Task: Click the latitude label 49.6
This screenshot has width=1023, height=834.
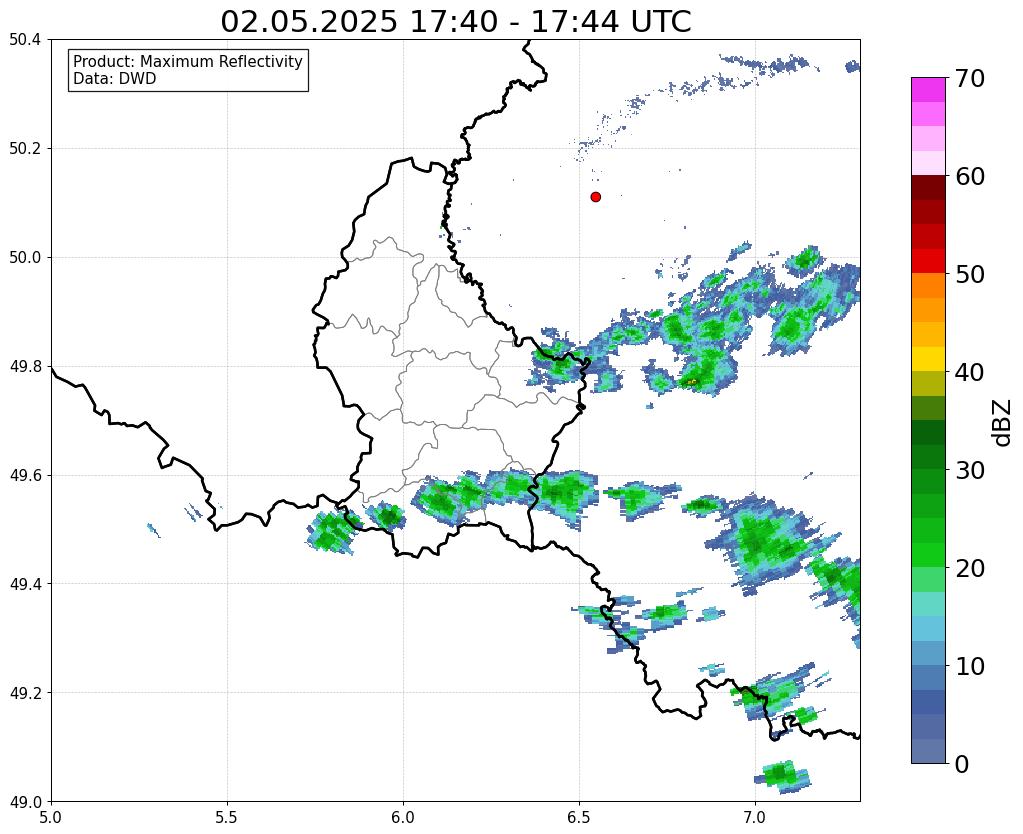Action: coord(25,476)
